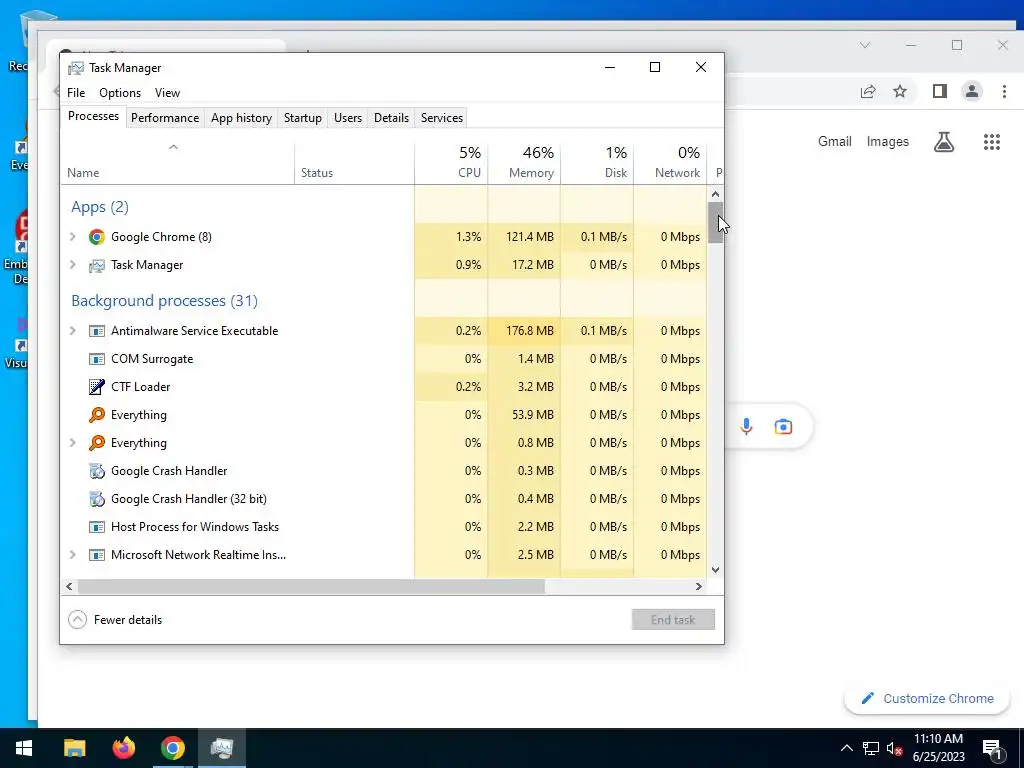Click the Microsoft Network Realtime Inspection icon

click(x=97, y=555)
